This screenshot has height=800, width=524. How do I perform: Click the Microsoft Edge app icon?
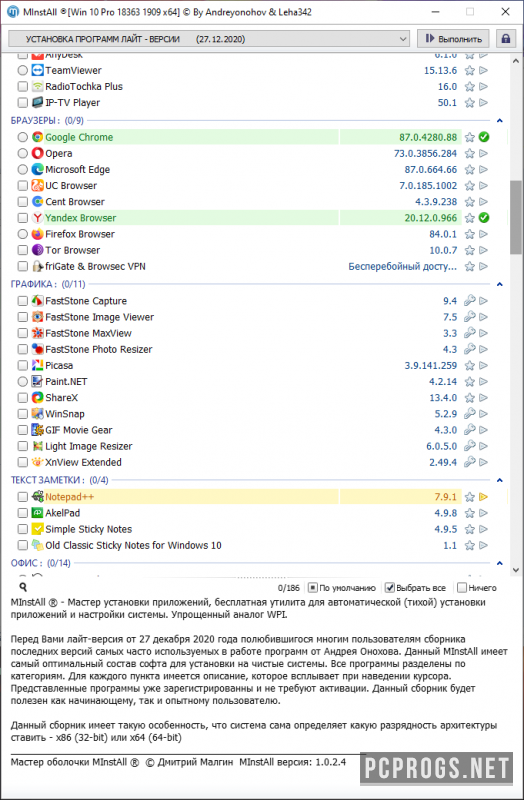[x=37, y=169]
